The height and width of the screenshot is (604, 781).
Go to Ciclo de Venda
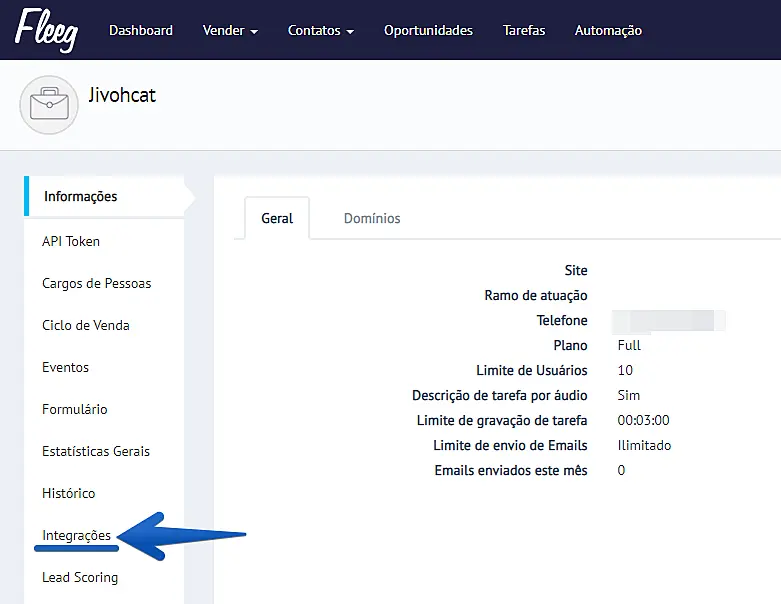point(86,325)
